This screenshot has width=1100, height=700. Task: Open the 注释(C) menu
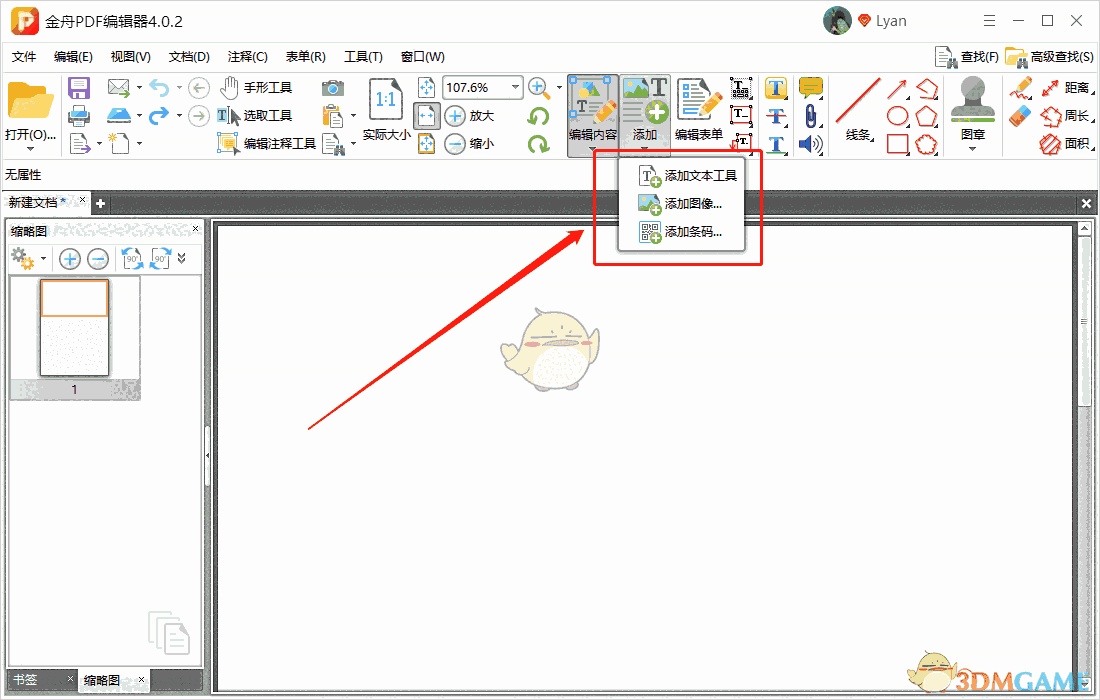(x=246, y=56)
